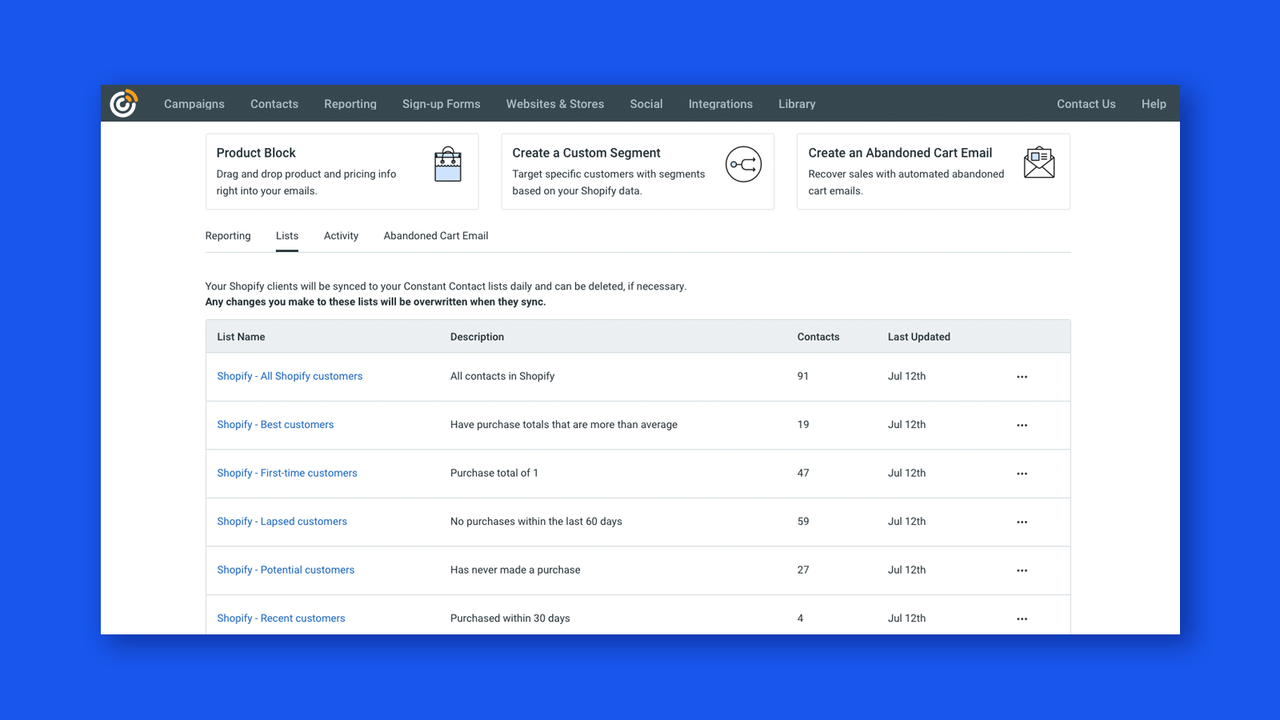This screenshot has width=1280, height=720.
Task: Open Reporting in the top navigation
Action: click(x=350, y=104)
